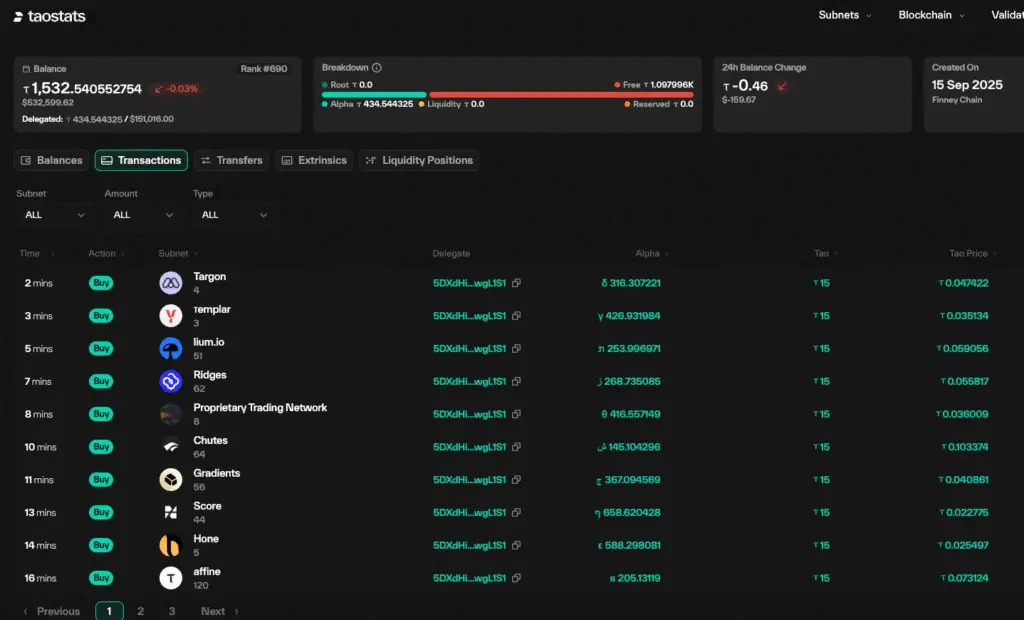Copy delegate address in Targon row
The height and width of the screenshot is (620, 1024).
516,283
